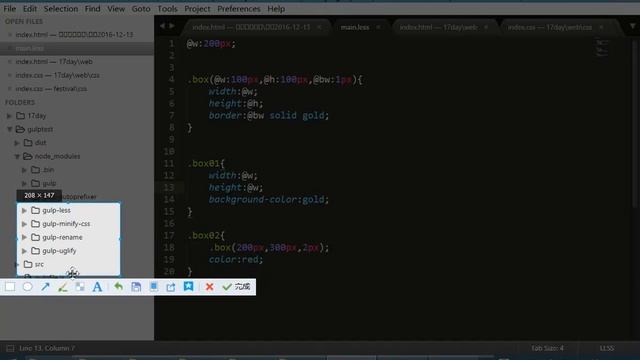Collapse the gulptest folder
The height and width of the screenshot is (360, 640).
point(9,129)
